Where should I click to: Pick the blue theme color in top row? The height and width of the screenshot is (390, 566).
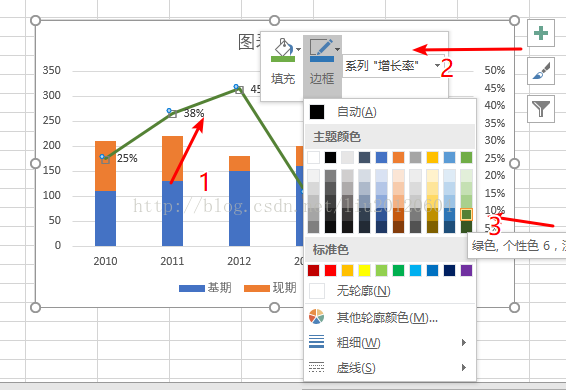381,157
